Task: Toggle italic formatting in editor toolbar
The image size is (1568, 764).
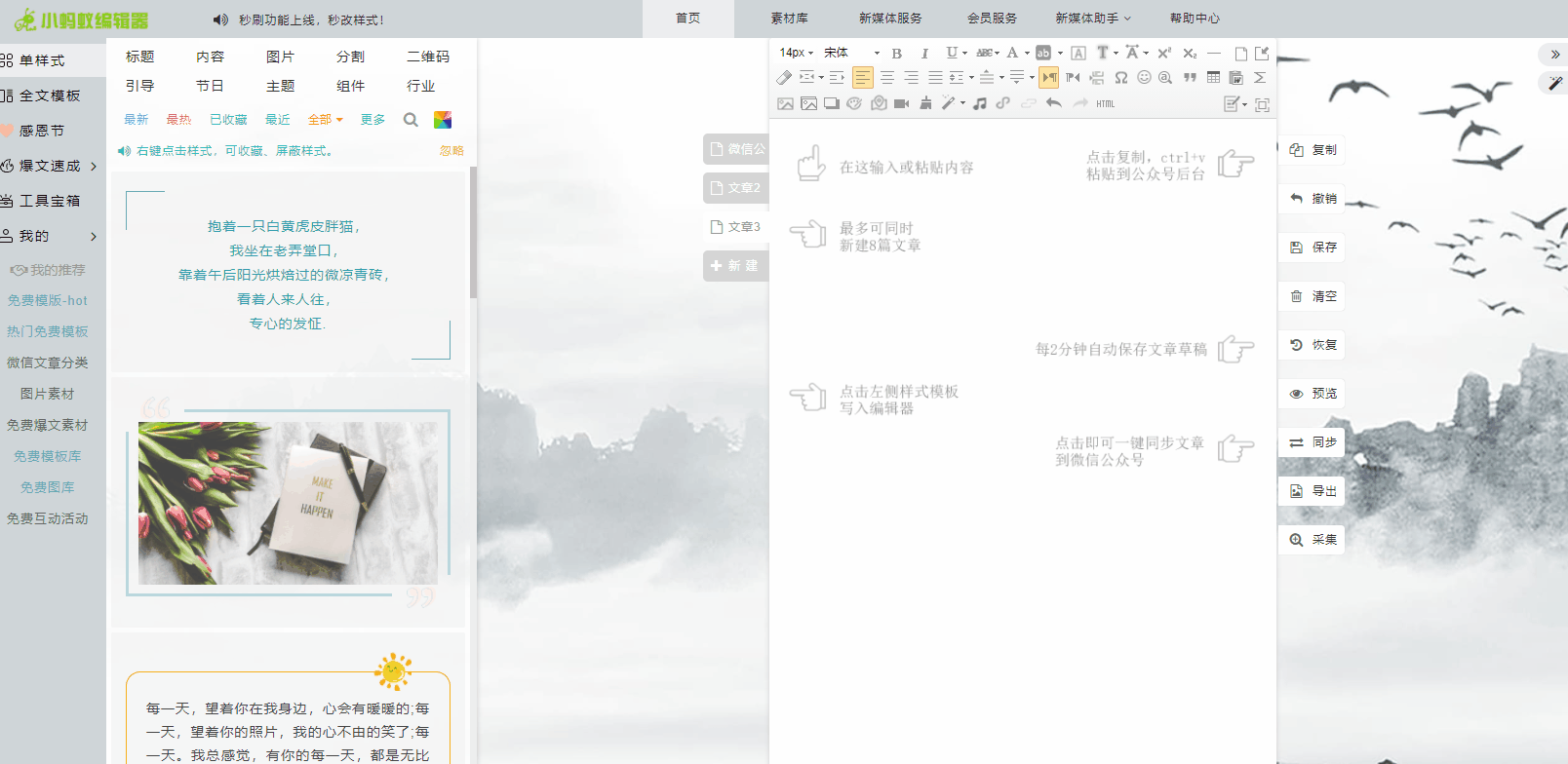Action: click(x=924, y=53)
